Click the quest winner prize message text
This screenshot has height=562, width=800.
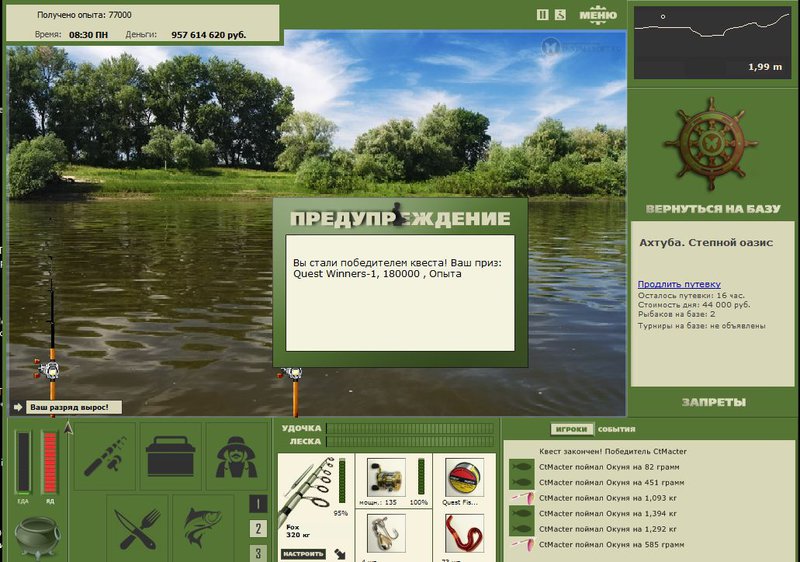(397, 268)
